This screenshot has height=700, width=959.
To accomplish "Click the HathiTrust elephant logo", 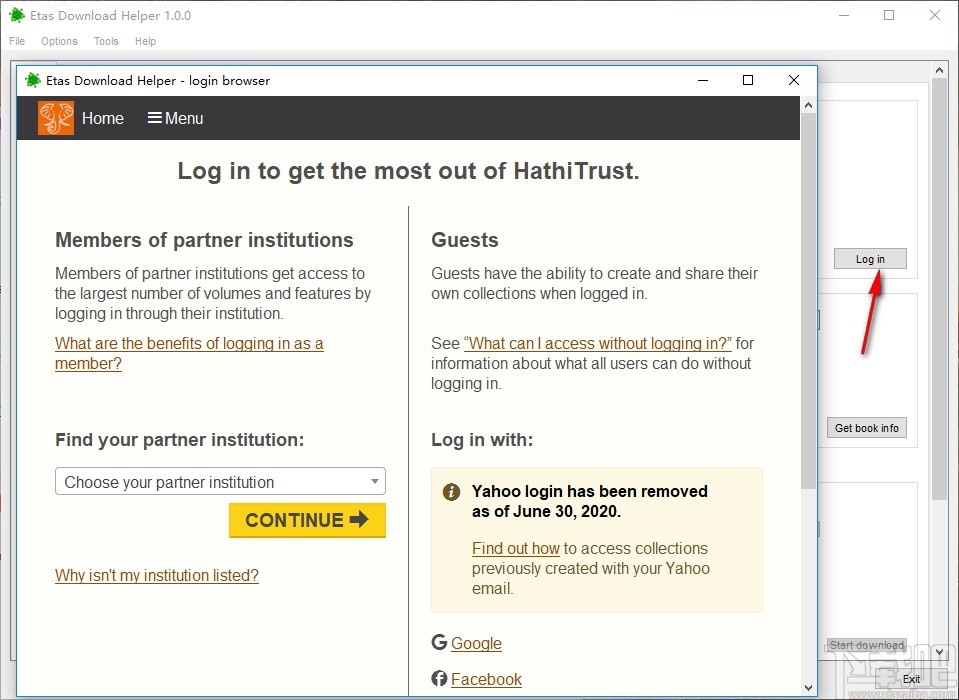I will [56, 118].
